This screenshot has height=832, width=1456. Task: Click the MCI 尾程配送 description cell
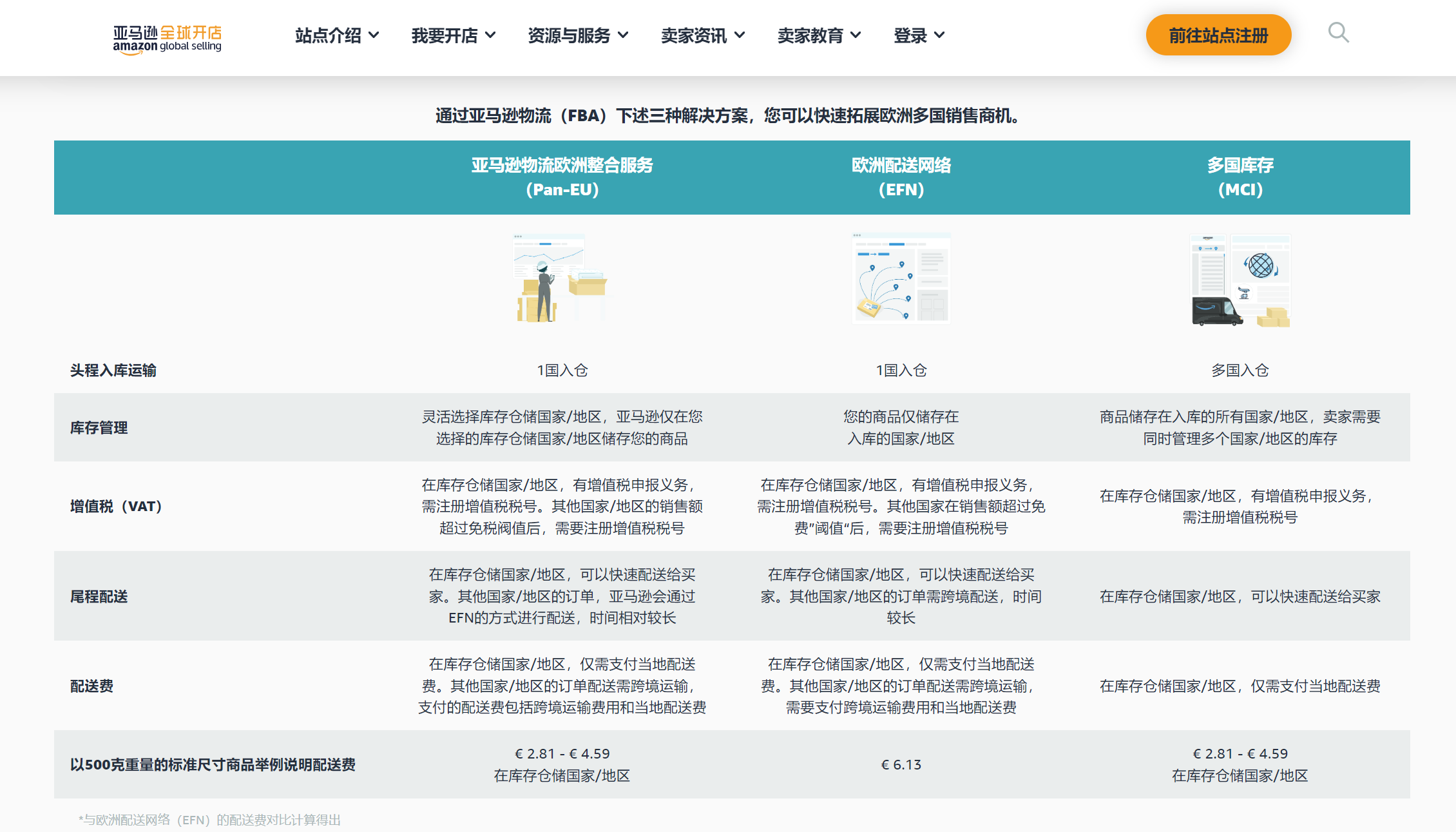pyautogui.click(x=1240, y=597)
